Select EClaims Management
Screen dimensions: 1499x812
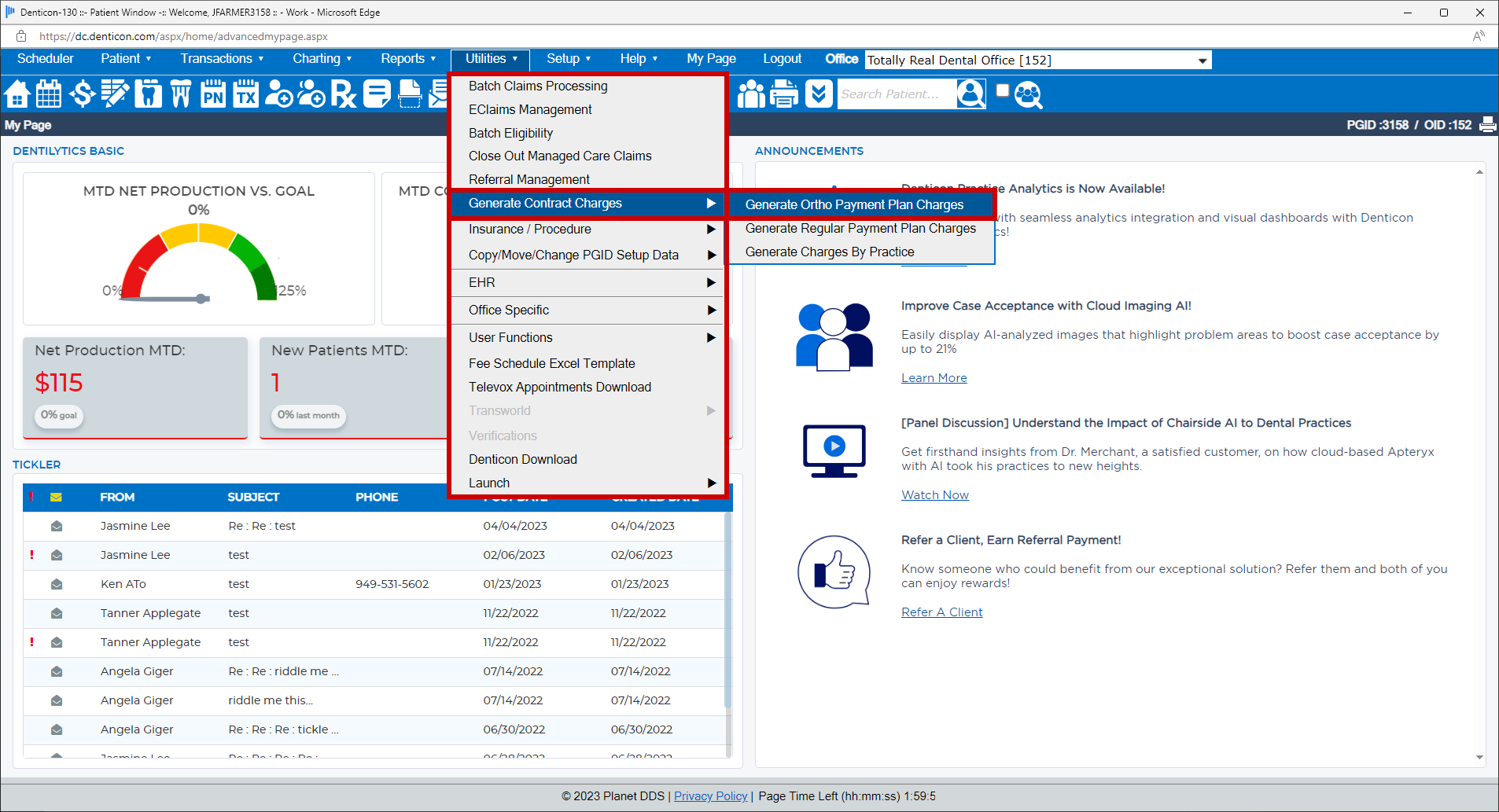click(587, 110)
